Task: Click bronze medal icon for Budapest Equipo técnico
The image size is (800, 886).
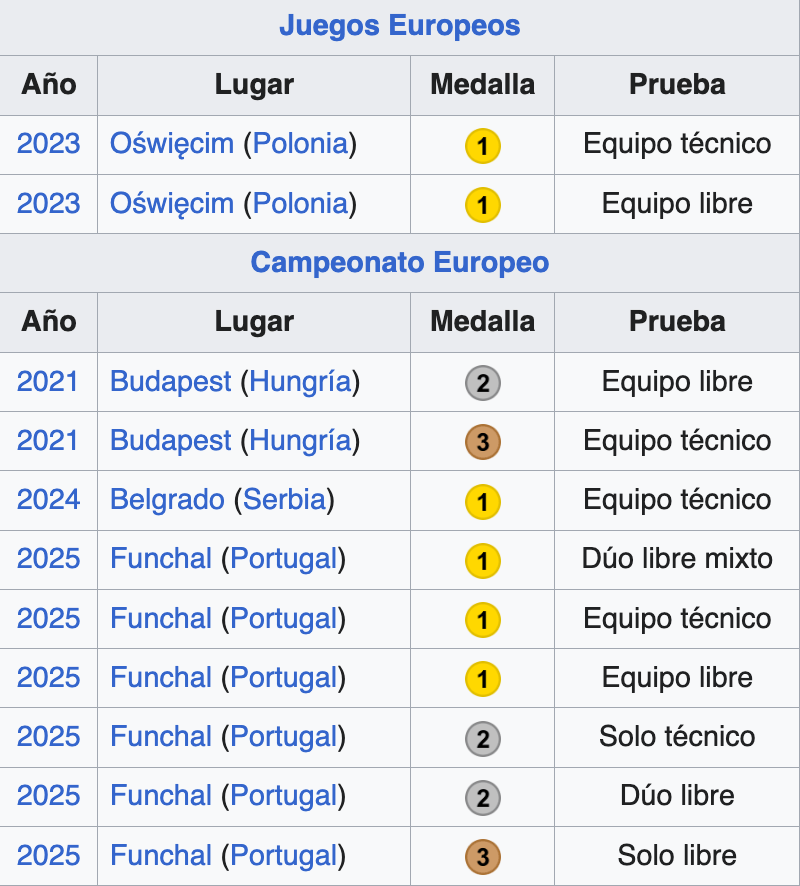Action: coord(482,442)
